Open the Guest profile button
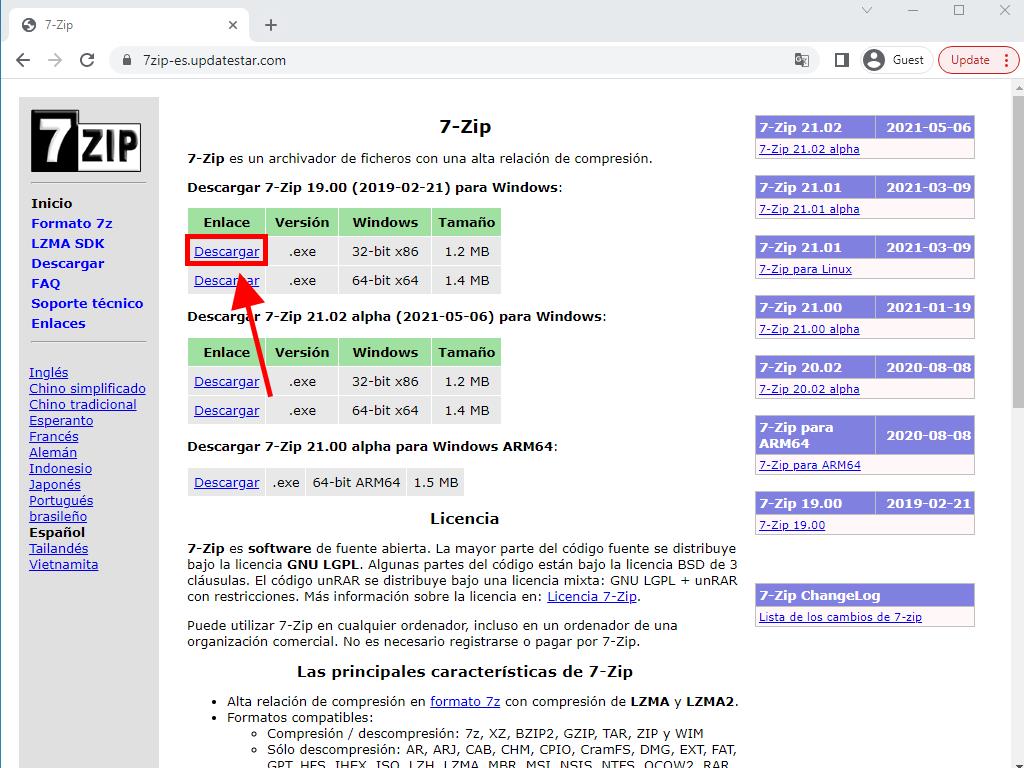 pyautogui.click(x=894, y=60)
